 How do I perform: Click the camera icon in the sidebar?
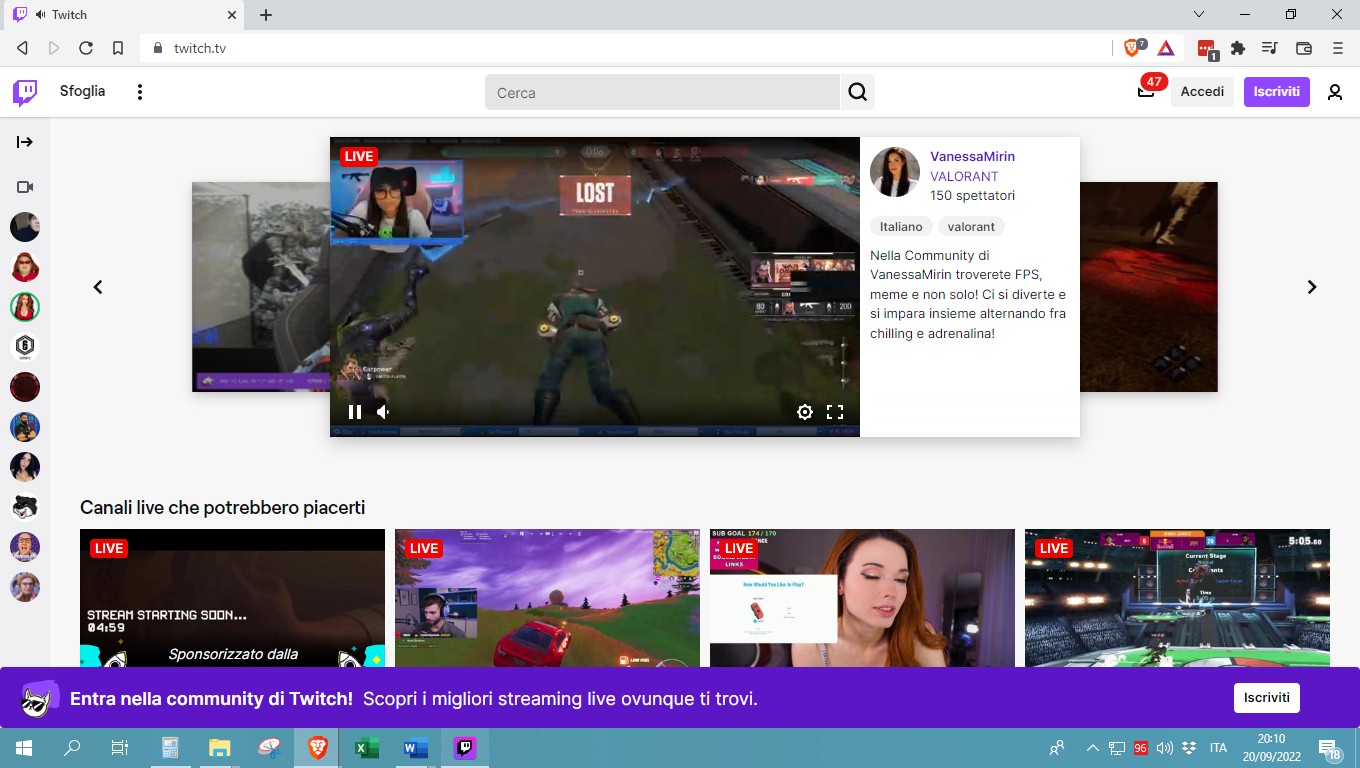(25, 187)
